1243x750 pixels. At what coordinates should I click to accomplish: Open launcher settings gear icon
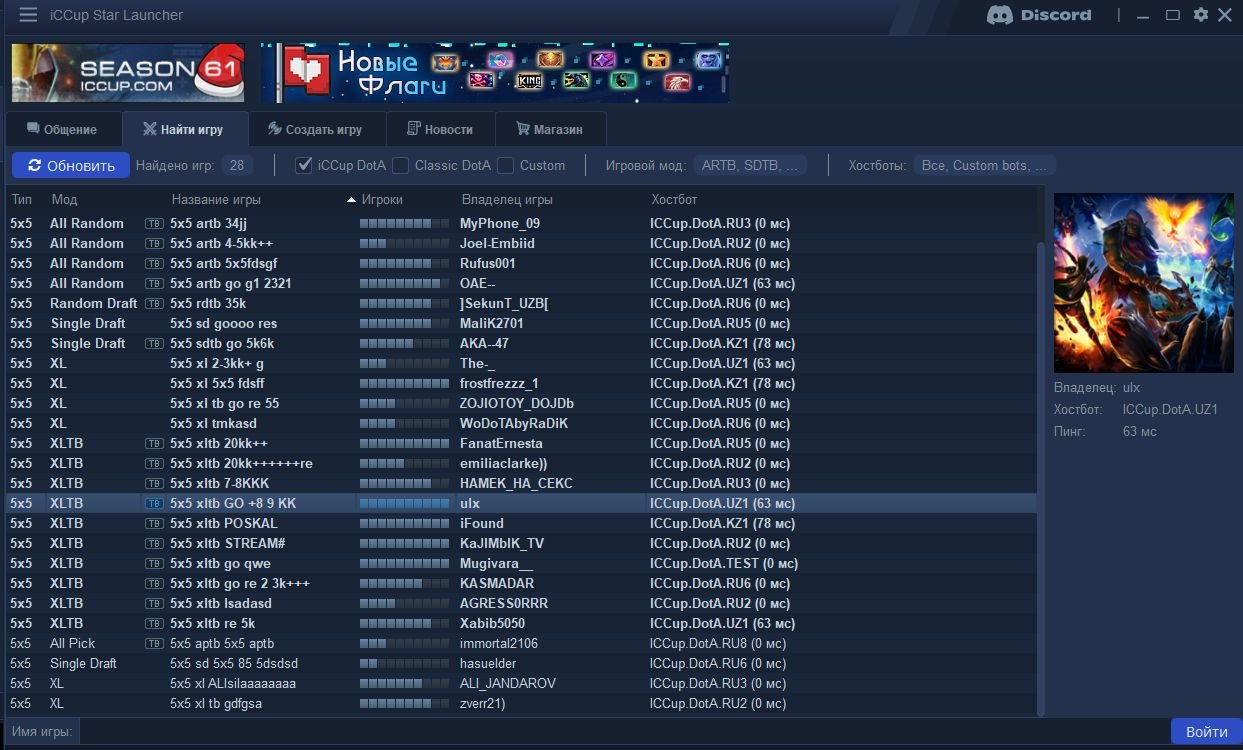coord(1201,15)
